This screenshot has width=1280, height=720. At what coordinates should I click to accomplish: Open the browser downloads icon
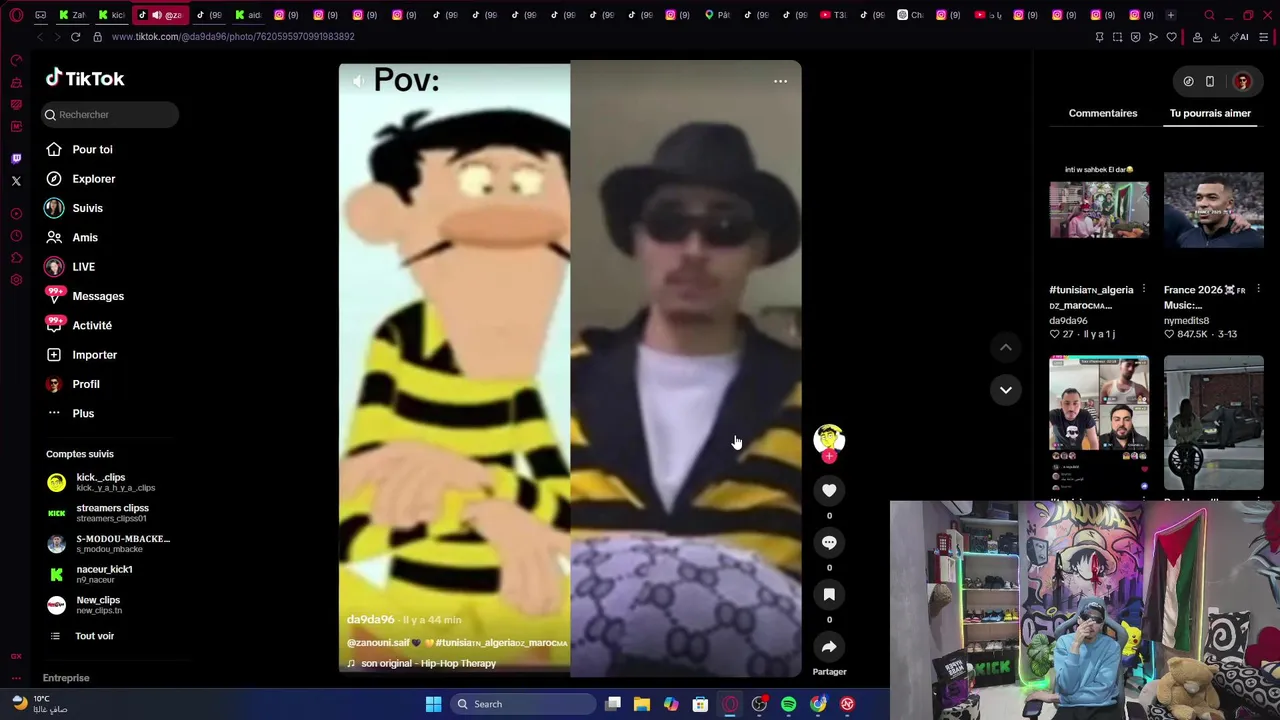point(1215,37)
